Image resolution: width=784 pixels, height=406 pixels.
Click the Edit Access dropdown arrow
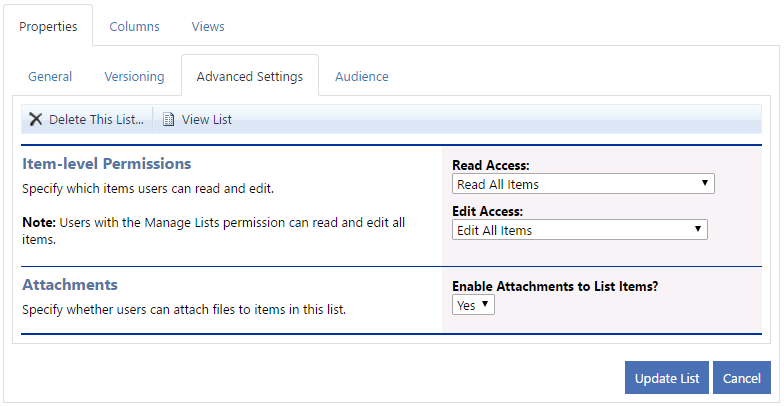[x=698, y=230]
